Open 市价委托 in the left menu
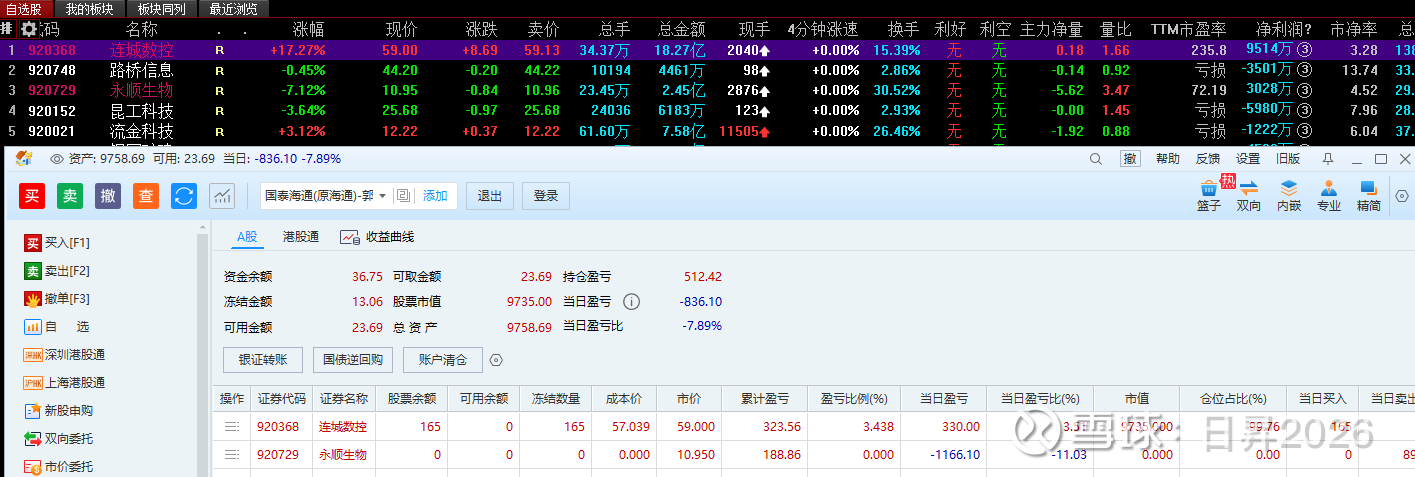Viewport: 1415px width, 477px height. tap(58, 467)
